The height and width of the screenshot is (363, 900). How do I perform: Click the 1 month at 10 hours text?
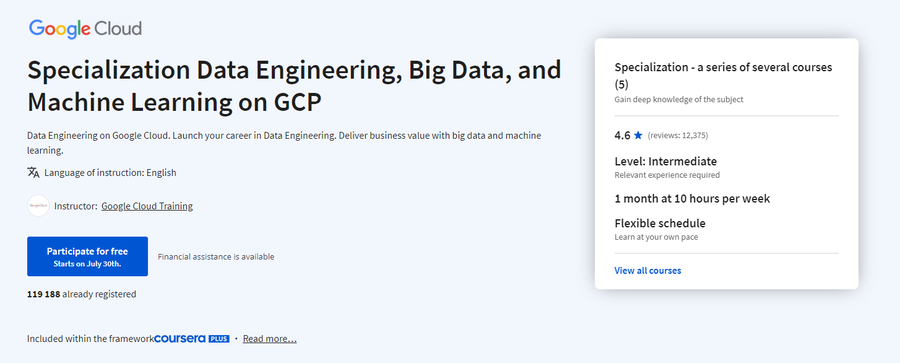pos(692,199)
